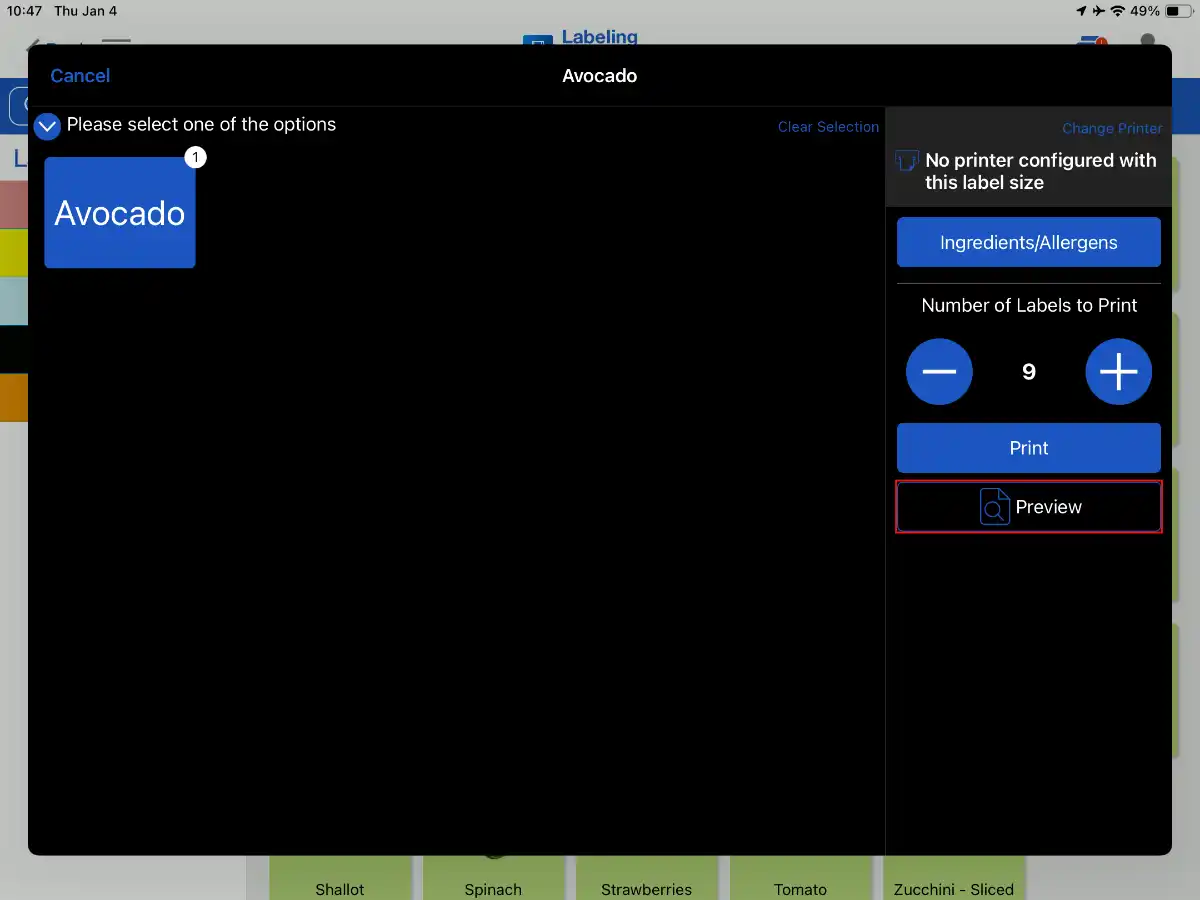This screenshot has height=900, width=1200.
Task: Tap the minus button to decrease labels
Action: point(939,372)
